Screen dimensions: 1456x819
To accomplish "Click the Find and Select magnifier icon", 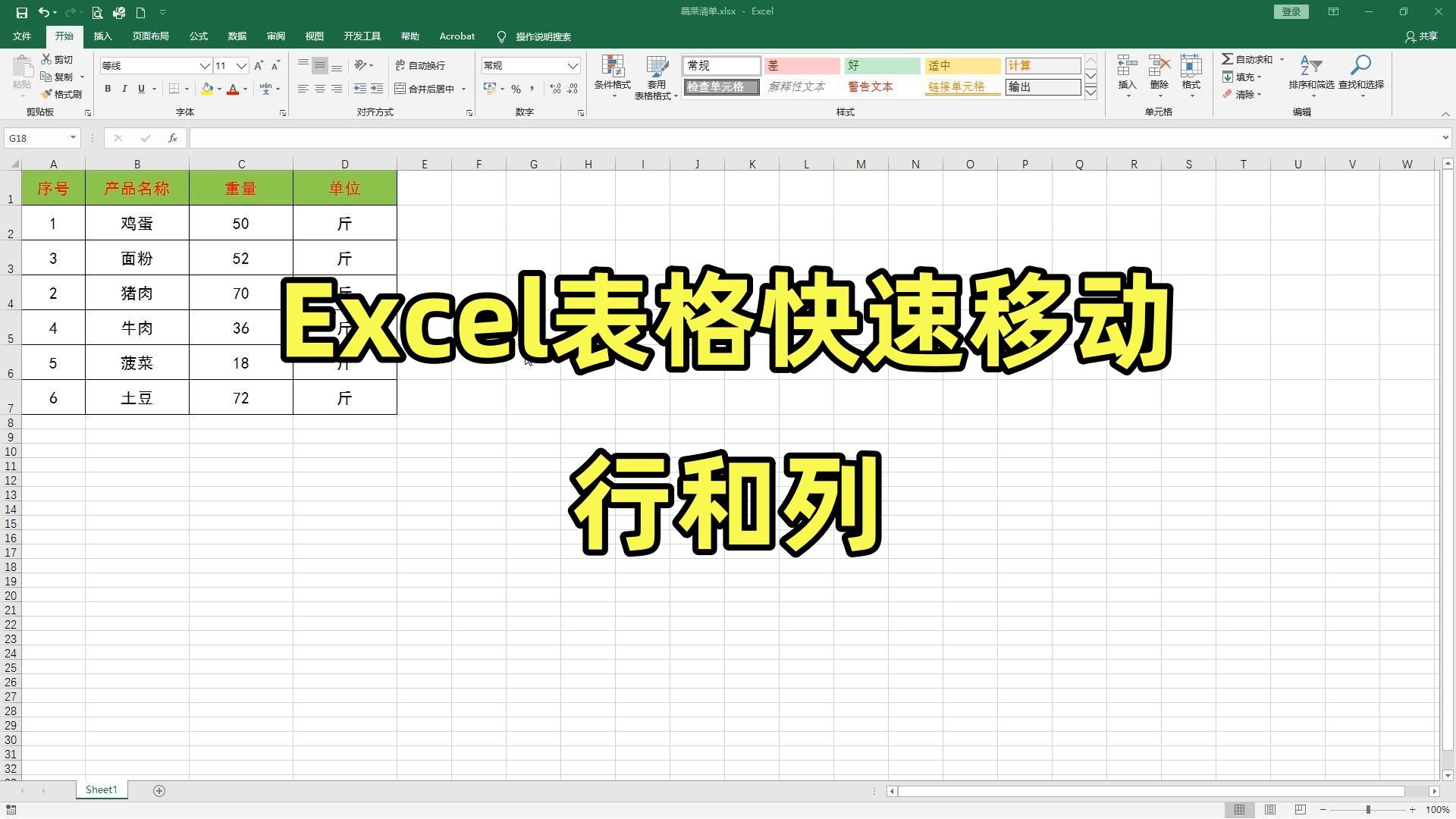I will tap(1360, 67).
